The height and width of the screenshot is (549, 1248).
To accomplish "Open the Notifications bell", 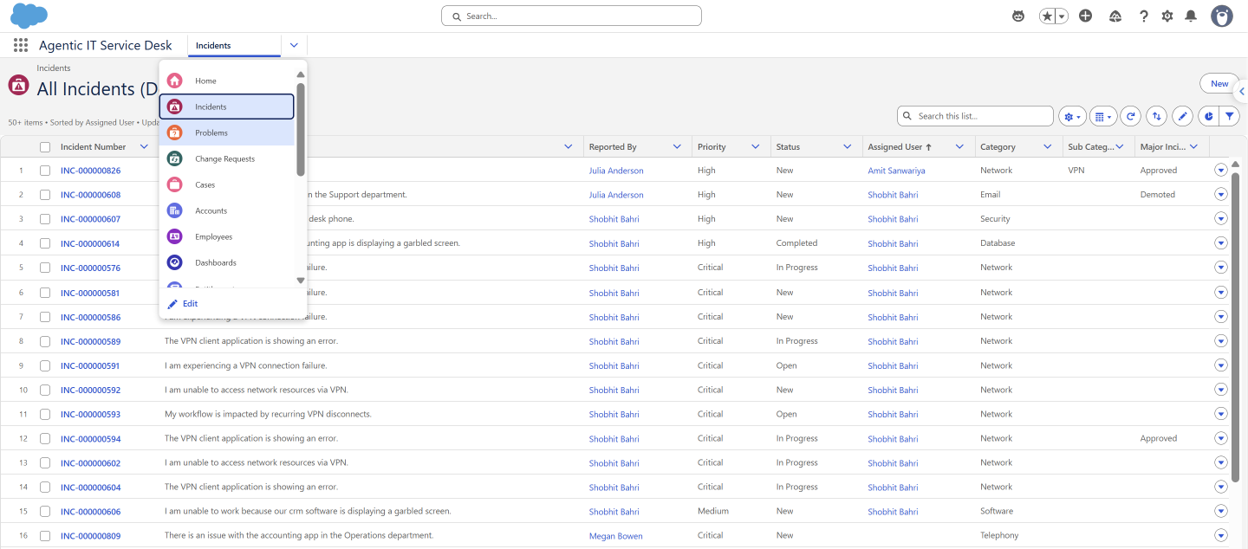I will 1191,16.
